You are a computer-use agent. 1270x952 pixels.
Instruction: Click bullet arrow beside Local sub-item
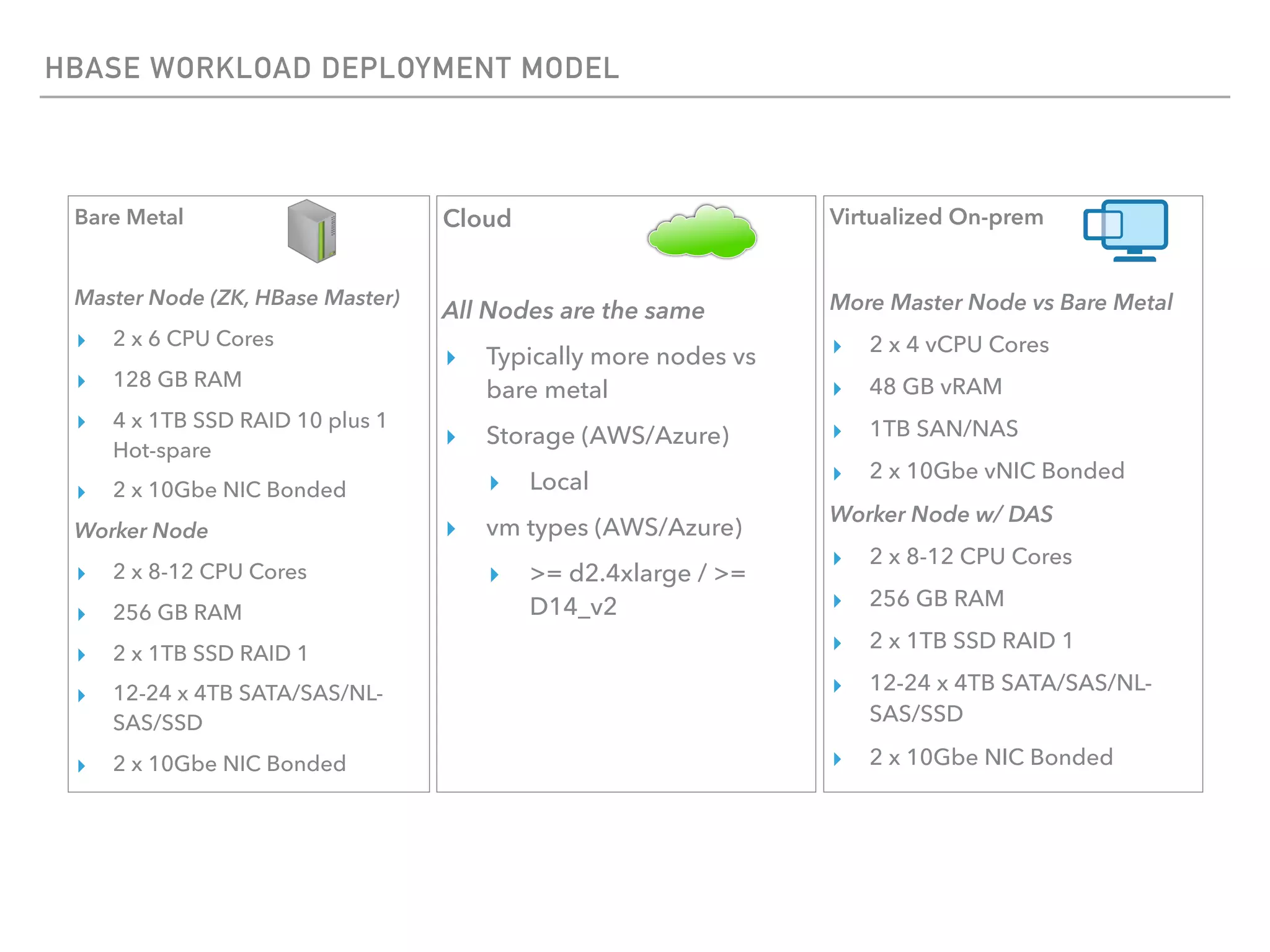pos(494,483)
